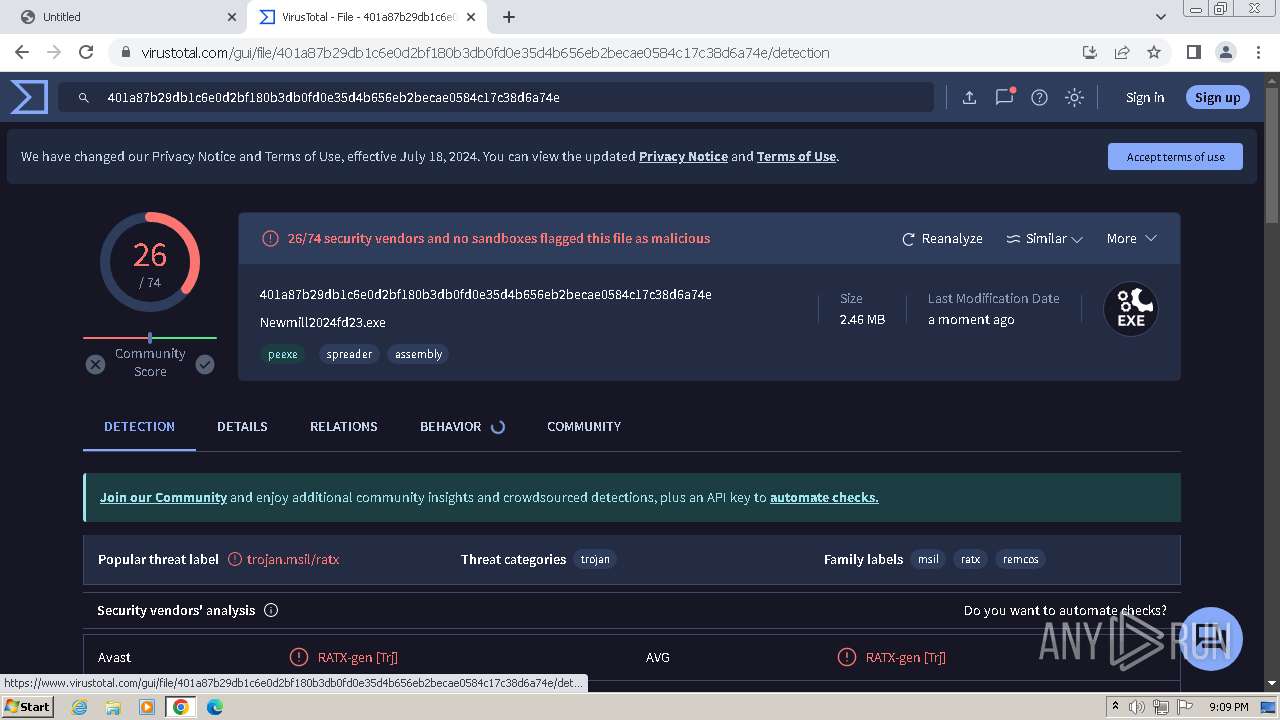
Task: Click the taskbar clock showing 9:09 PM
Action: coord(1228,707)
